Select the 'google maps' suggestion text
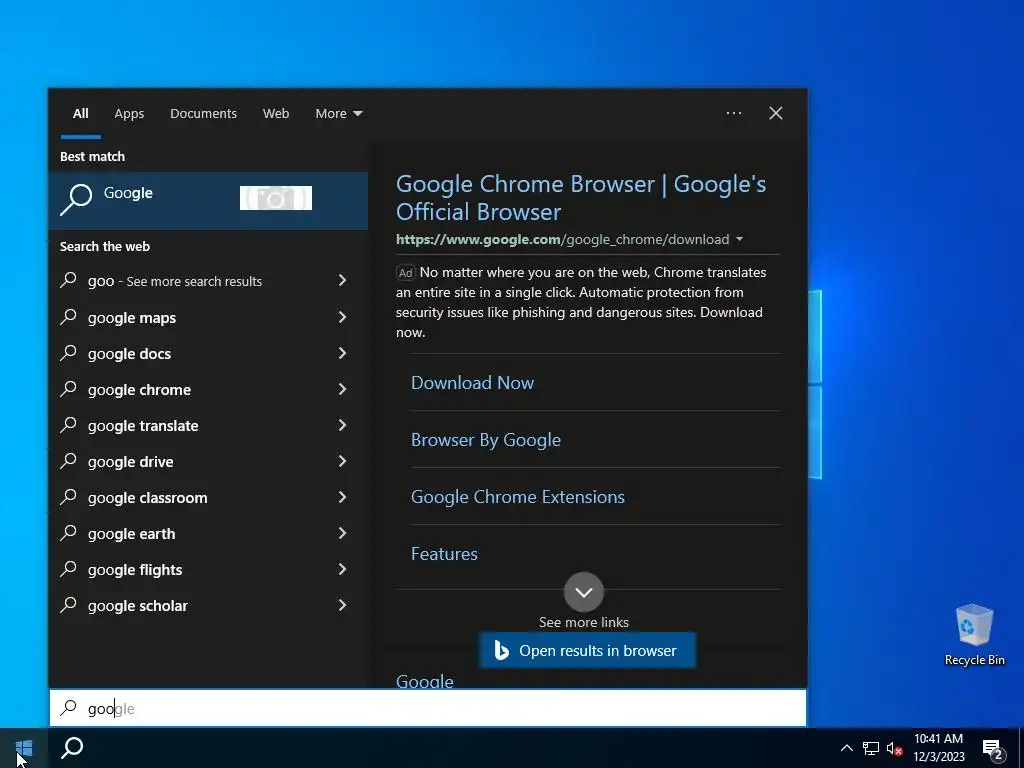This screenshot has height=768, width=1024. (132, 318)
